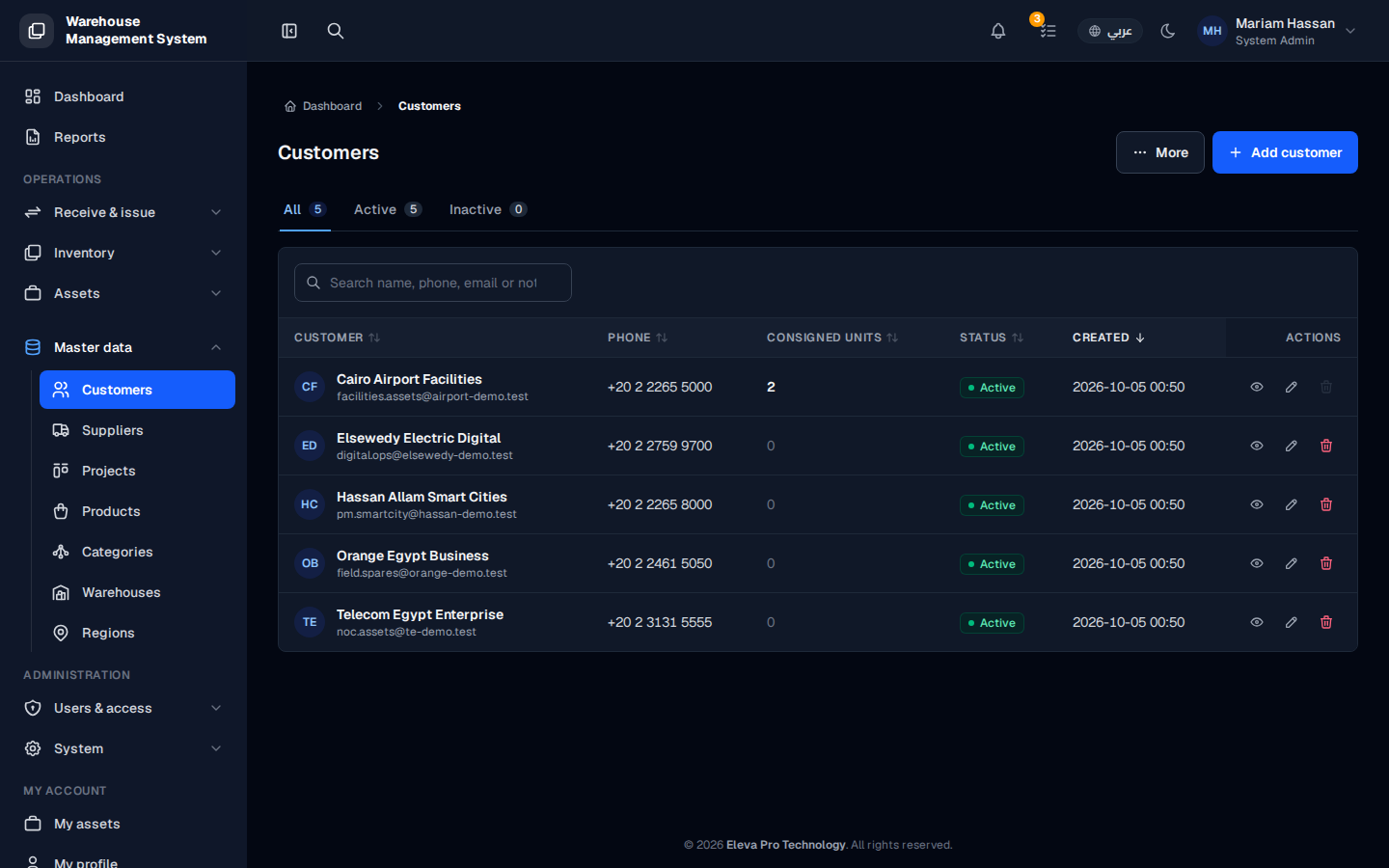This screenshot has width=1389, height=868.
Task: Expand Users & access menu
Action: click(x=123, y=708)
